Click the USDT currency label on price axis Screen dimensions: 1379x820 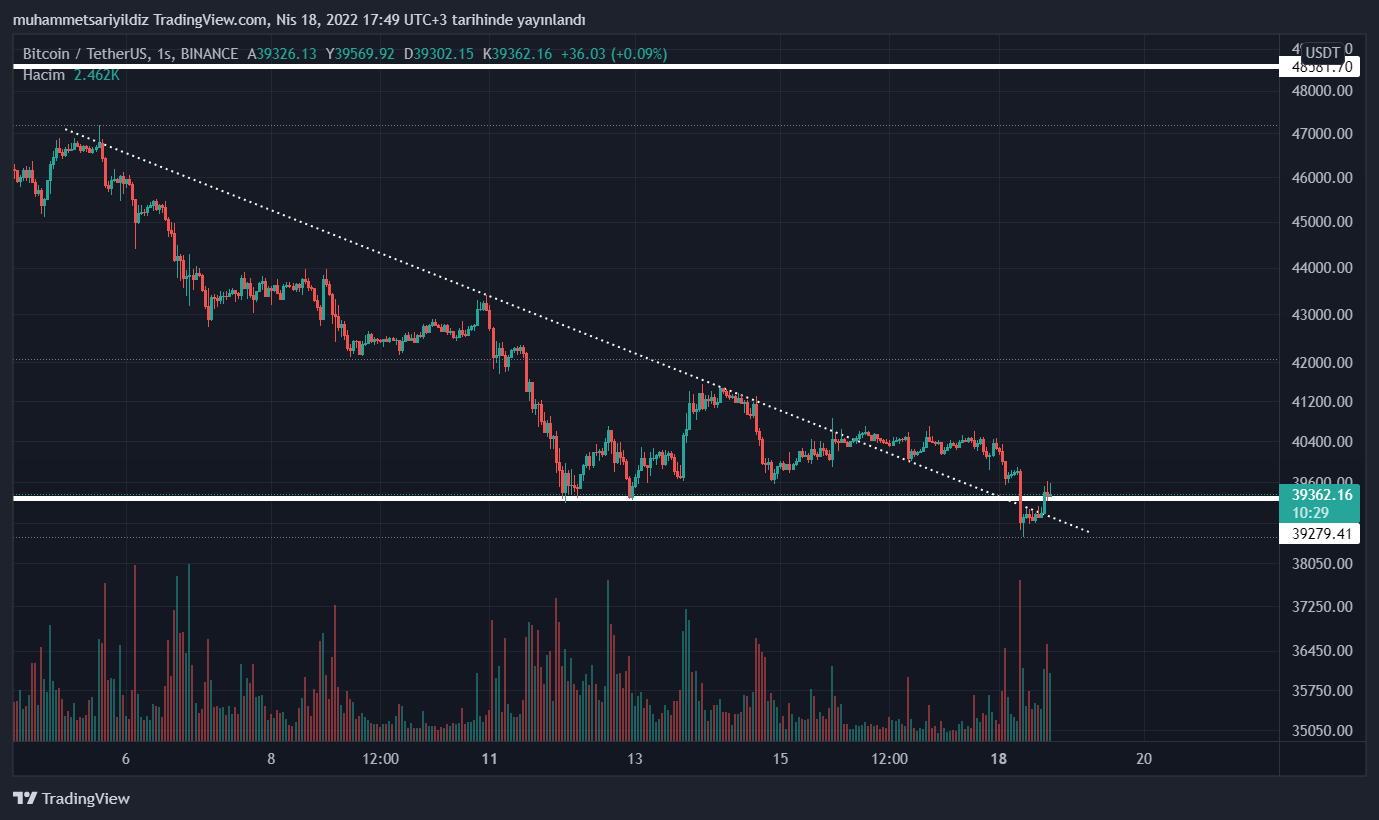coord(1322,52)
